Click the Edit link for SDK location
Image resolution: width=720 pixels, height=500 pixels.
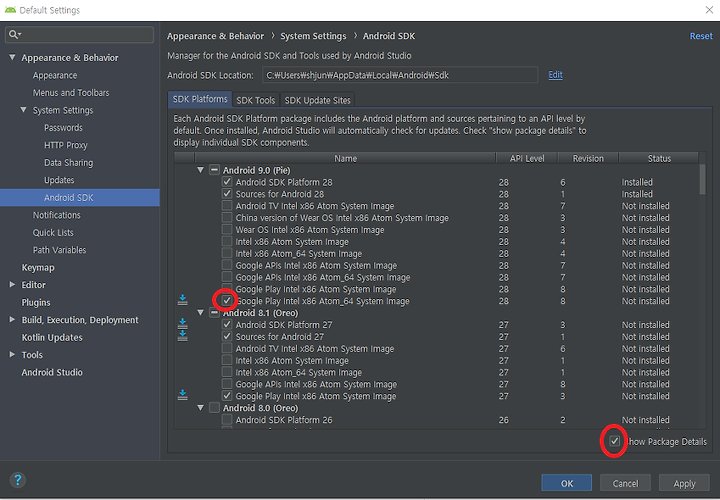555,74
